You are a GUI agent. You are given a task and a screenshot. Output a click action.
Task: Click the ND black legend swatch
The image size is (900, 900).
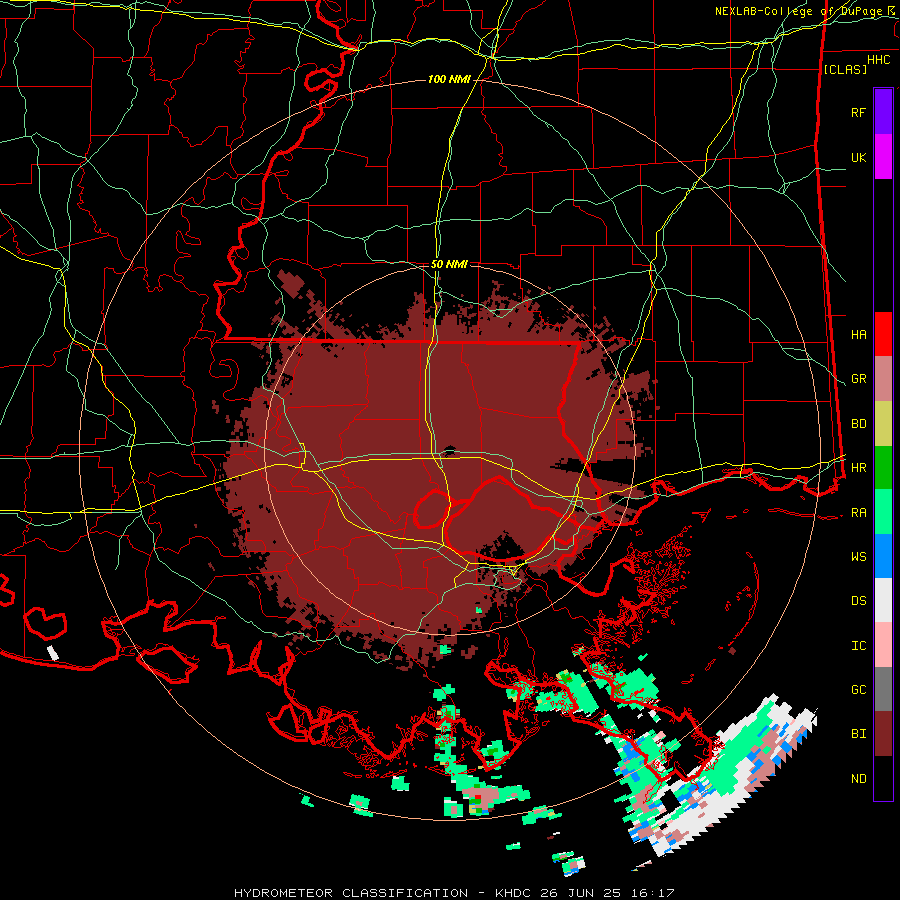pyautogui.click(x=883, y=778)
